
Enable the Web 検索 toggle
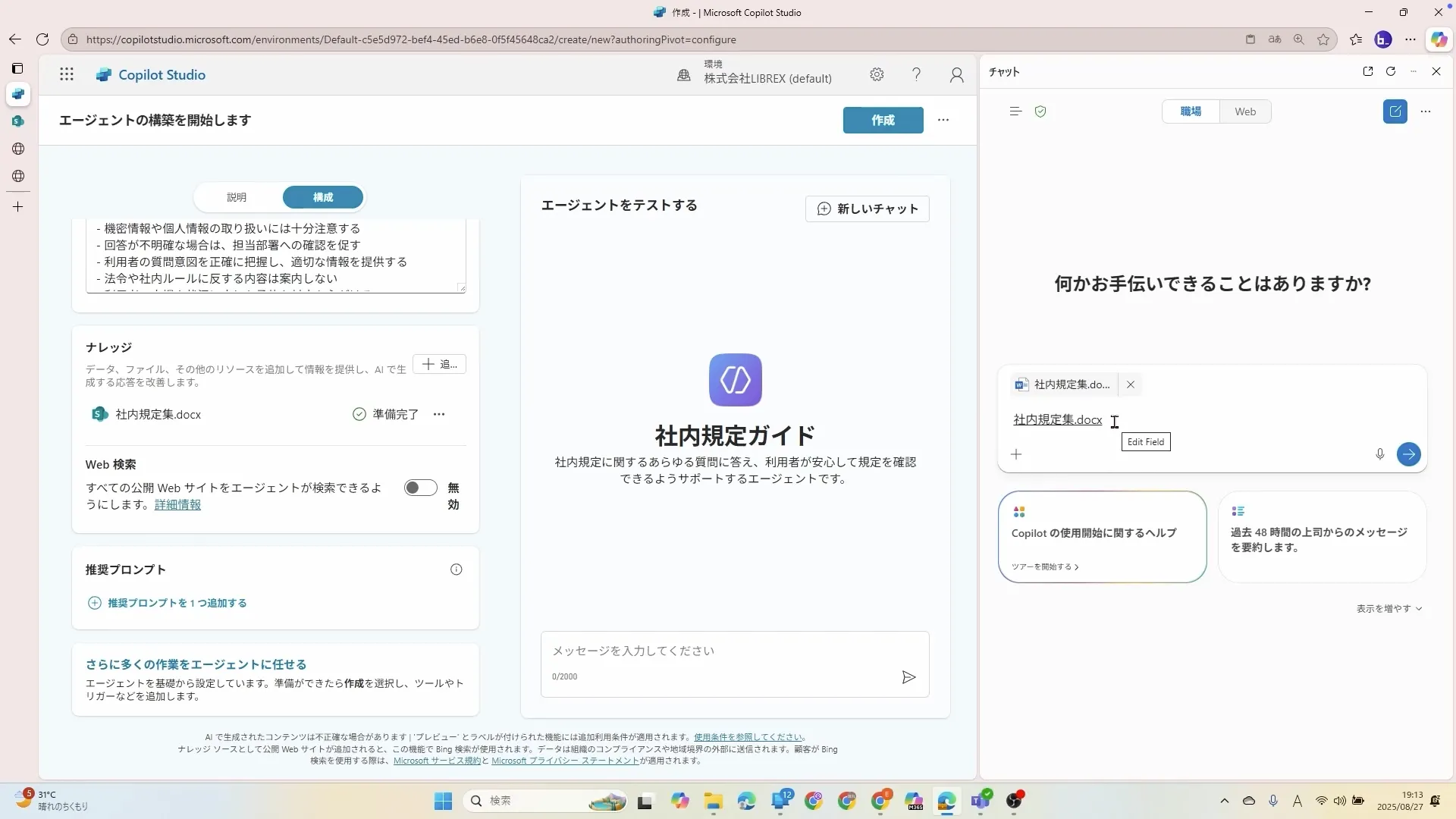coord(421,488)
